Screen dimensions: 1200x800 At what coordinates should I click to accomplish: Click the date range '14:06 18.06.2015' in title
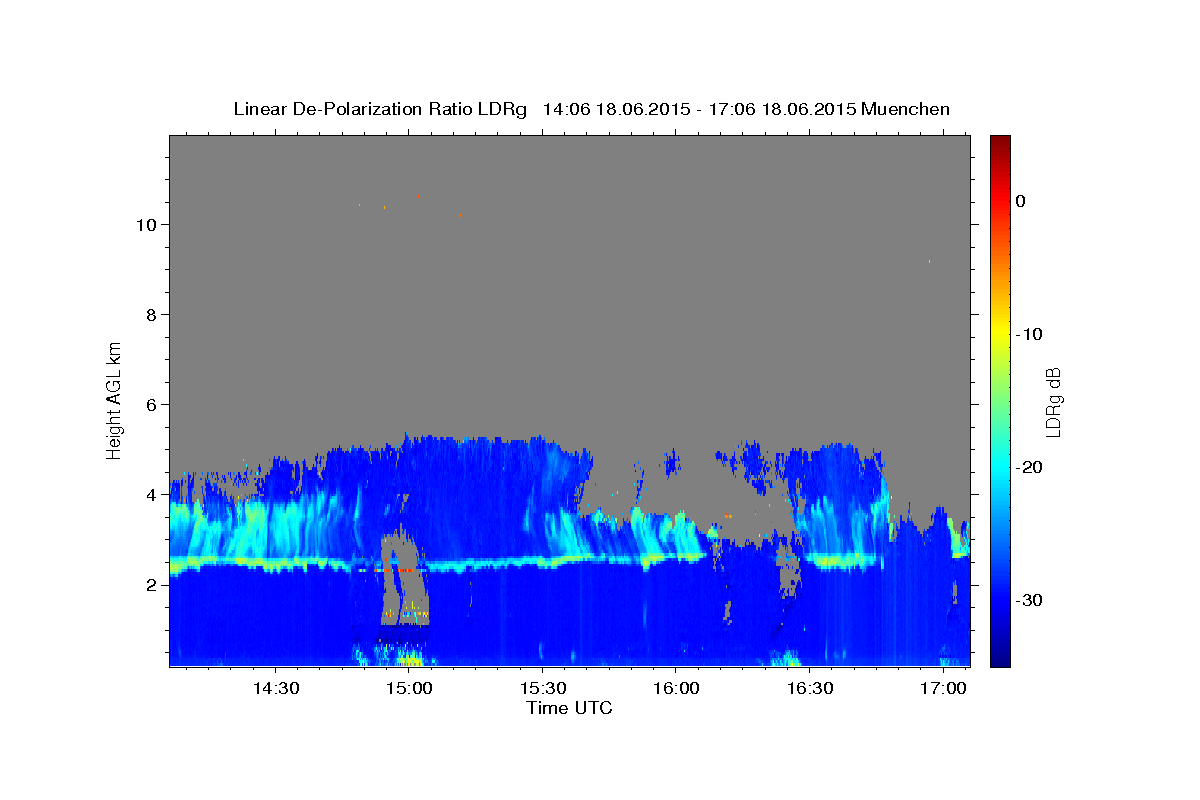point(616,109)
